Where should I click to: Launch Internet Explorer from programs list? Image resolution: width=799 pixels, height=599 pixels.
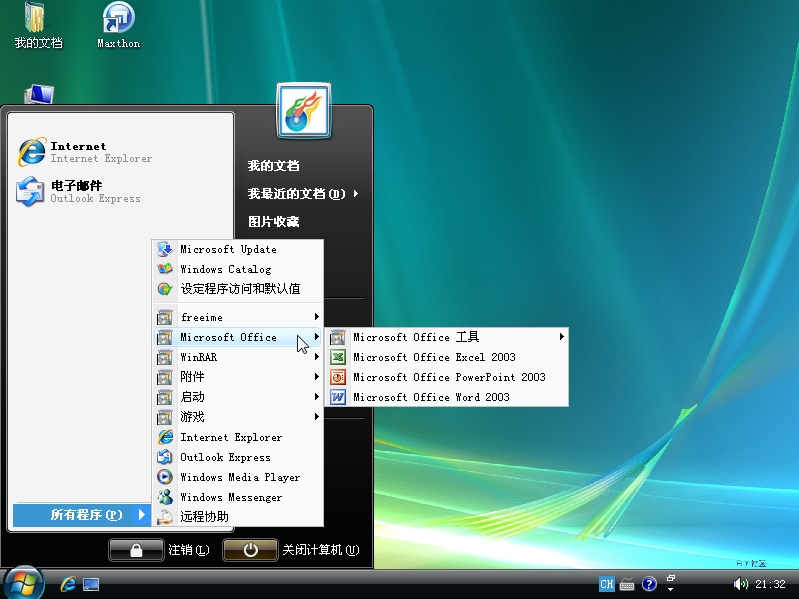(238, 437)
